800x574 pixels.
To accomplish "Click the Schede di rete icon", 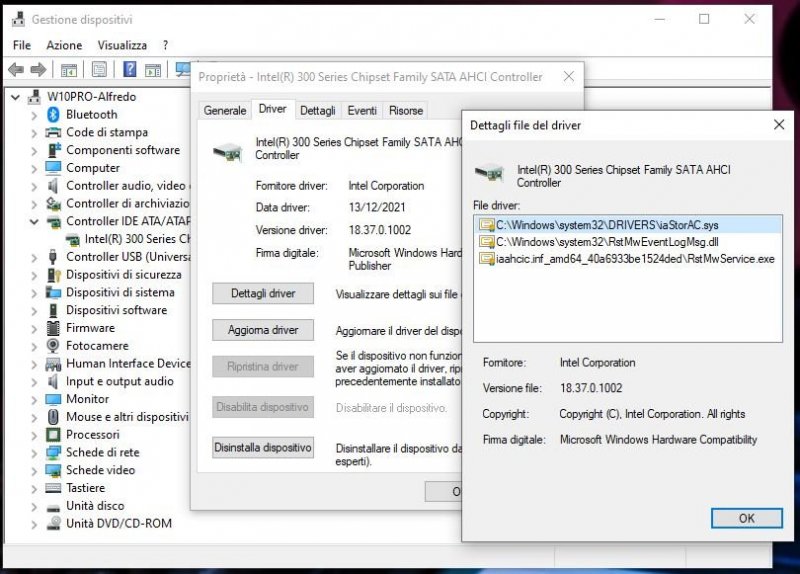I will [53, 453].
